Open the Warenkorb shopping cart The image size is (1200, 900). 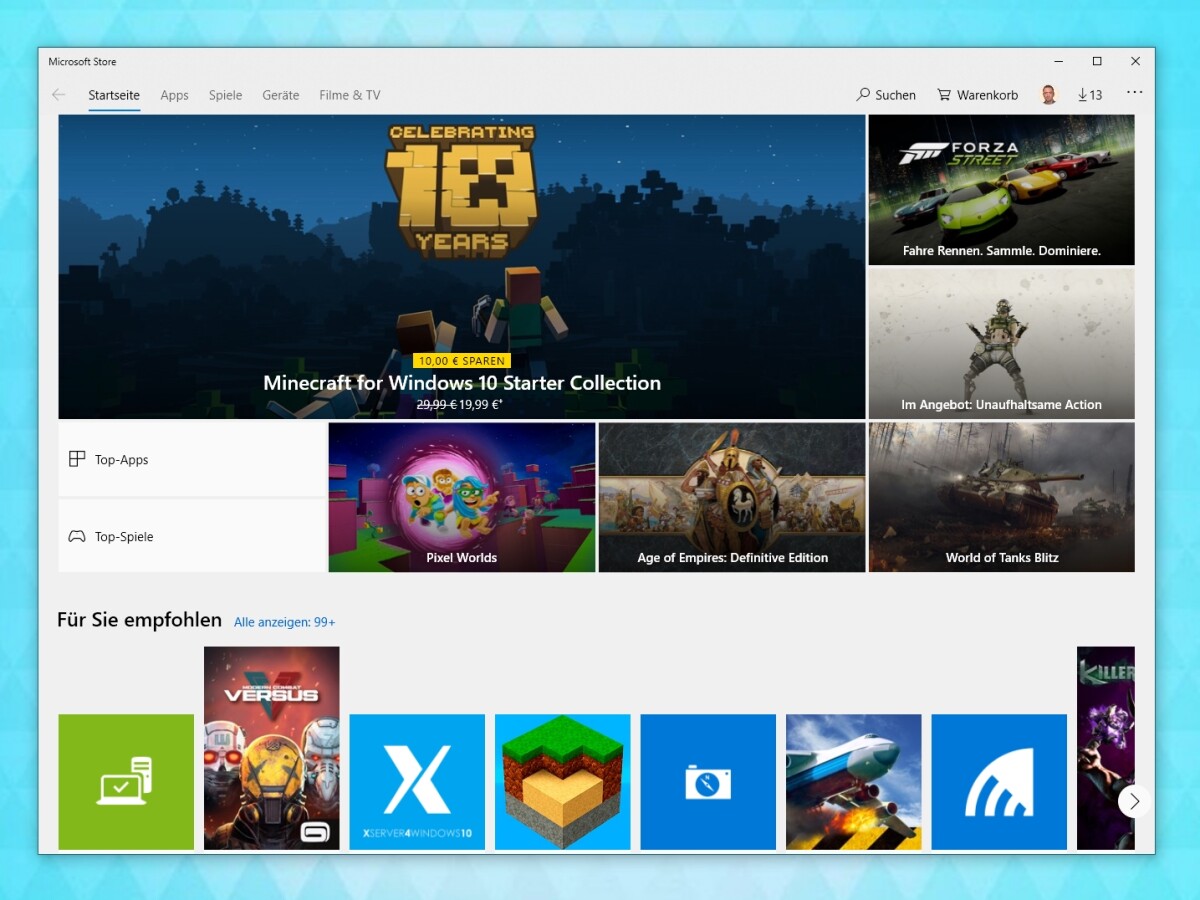tap(976, 94)
